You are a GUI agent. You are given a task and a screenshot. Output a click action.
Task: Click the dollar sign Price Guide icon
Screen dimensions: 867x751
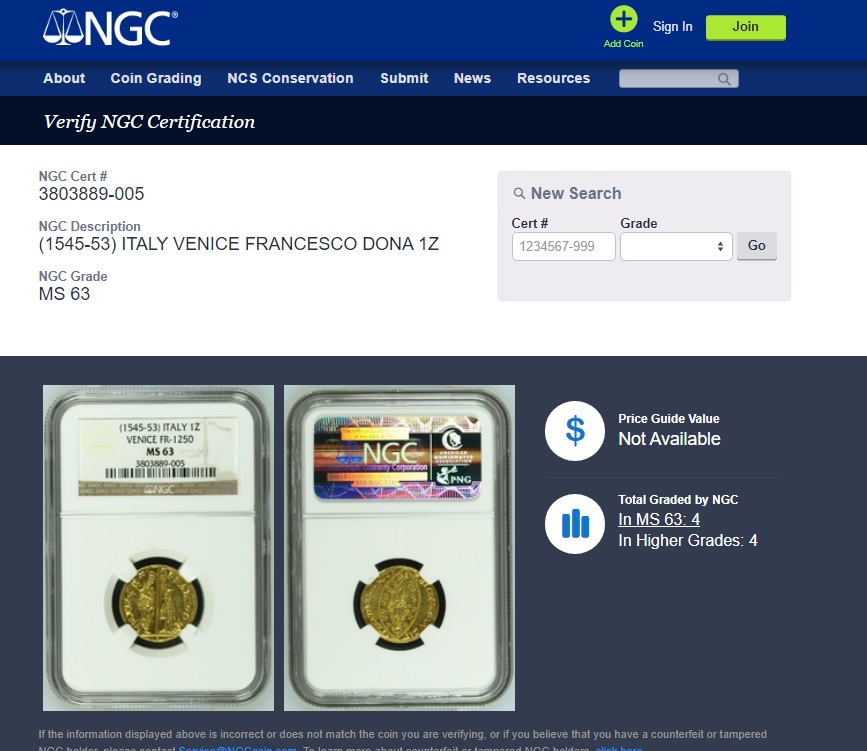tap(575, 431)
